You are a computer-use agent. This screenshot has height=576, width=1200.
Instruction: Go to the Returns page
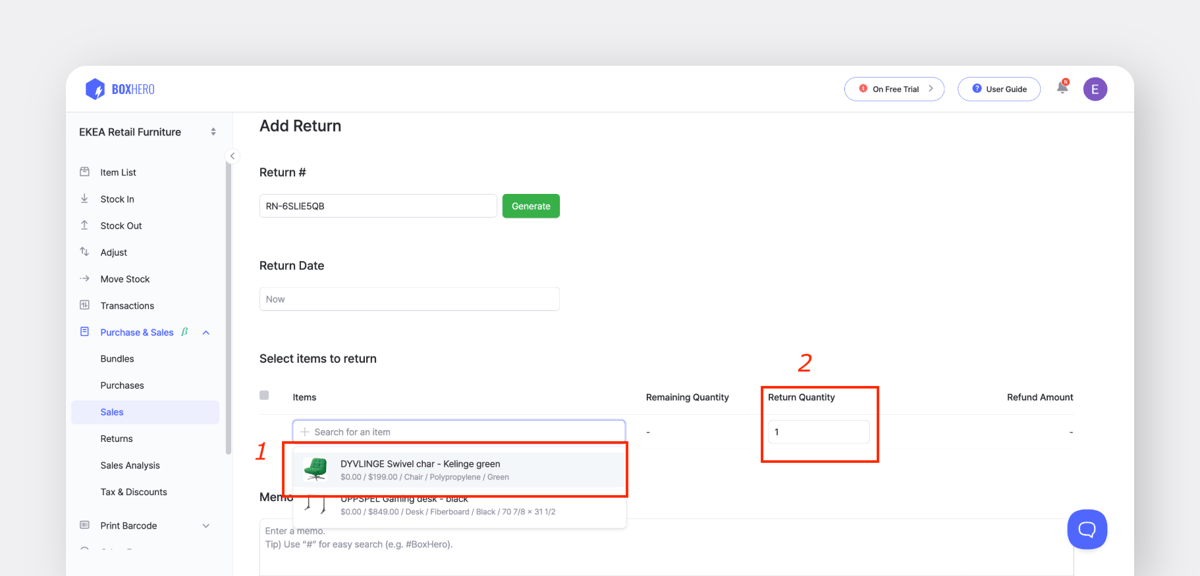(x=116, y=438)
